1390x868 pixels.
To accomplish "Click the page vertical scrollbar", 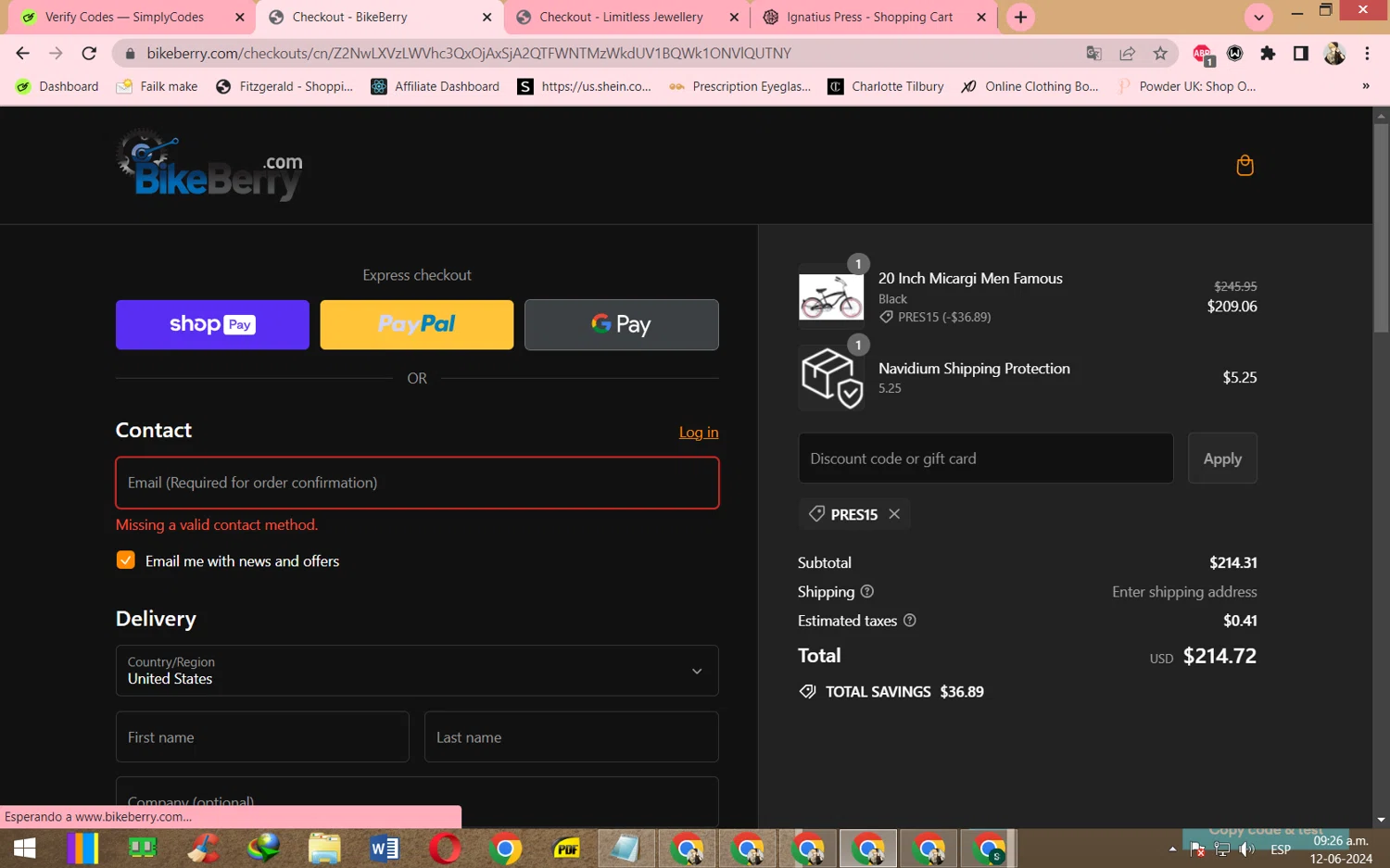I will 1382,227.
